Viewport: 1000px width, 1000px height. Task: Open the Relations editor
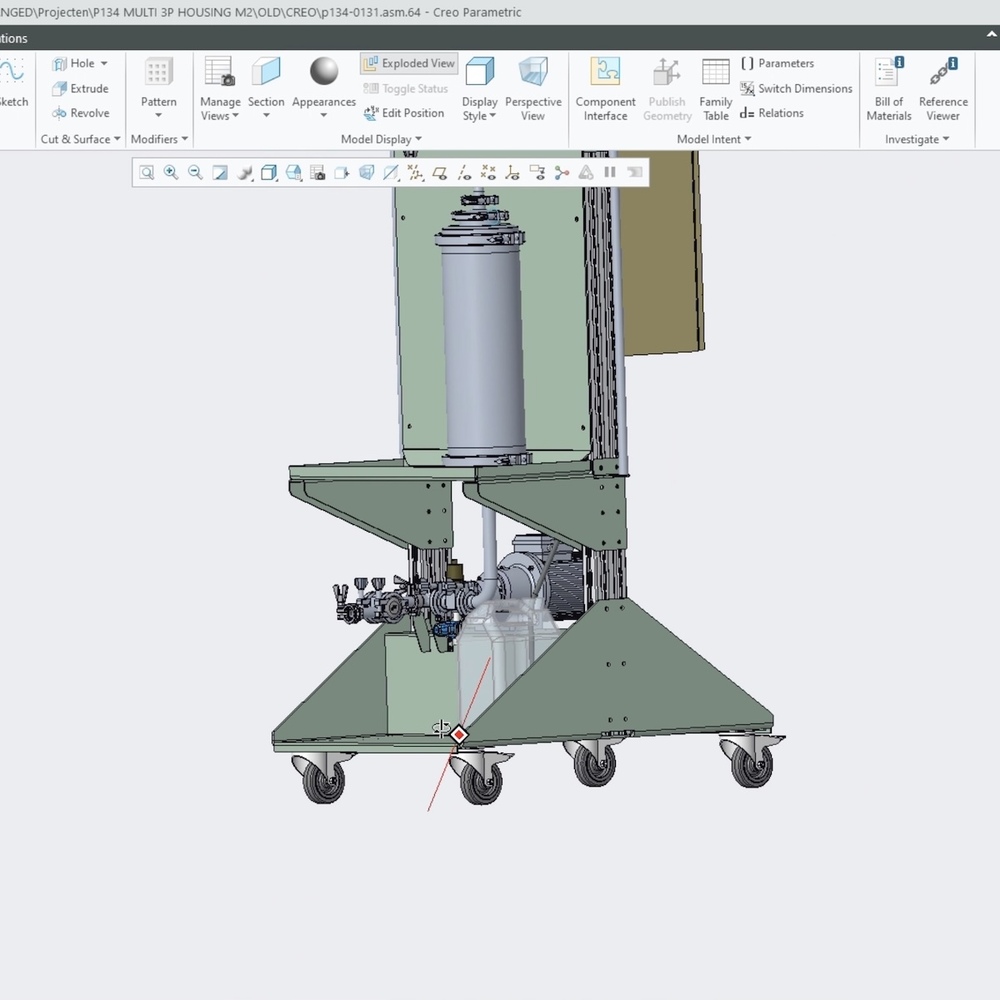click(x=780, y=113)
